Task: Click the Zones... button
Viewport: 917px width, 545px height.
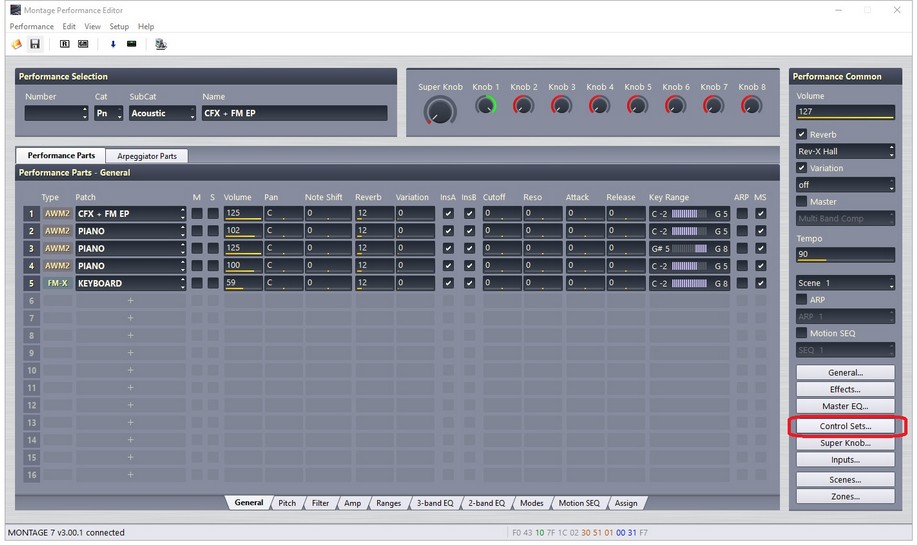Action: [x=845, y=496]
